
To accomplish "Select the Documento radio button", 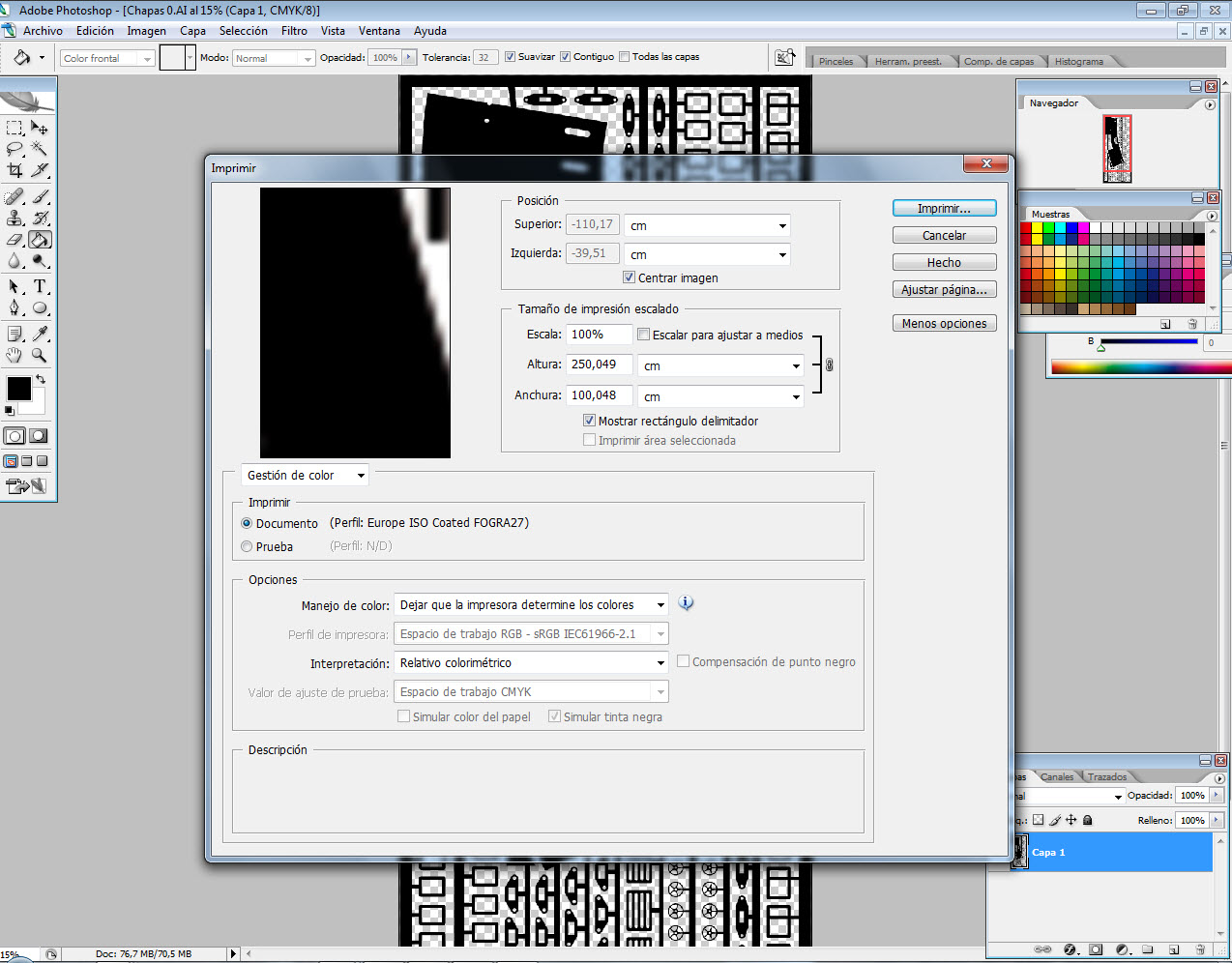I will point(247,523).
